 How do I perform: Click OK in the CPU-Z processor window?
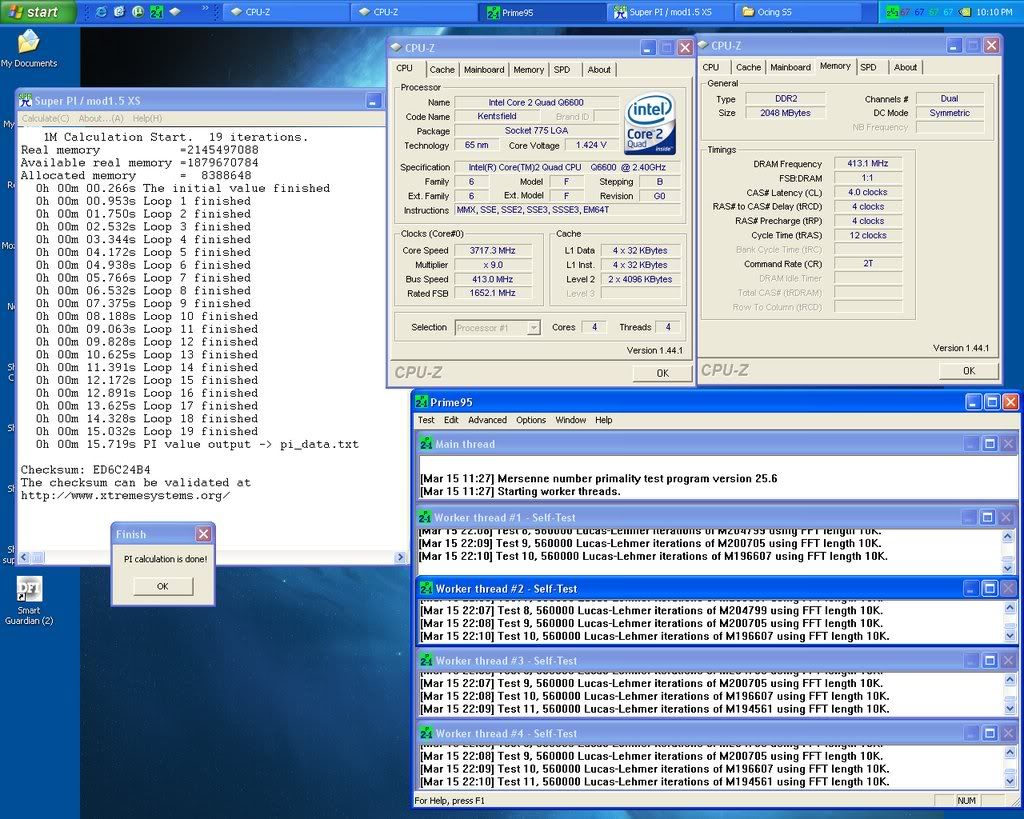[662, 373]
